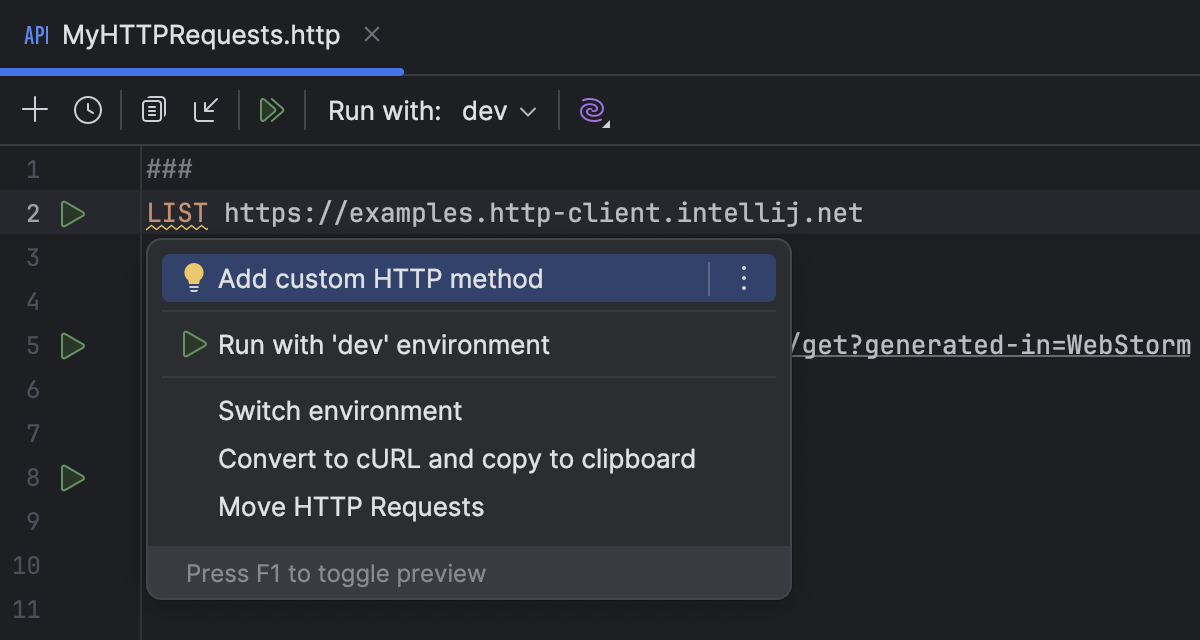Screen dimensions: 1200x640
Task: Select 'Move HTTP Requests' option
Action: click(351, 506)
